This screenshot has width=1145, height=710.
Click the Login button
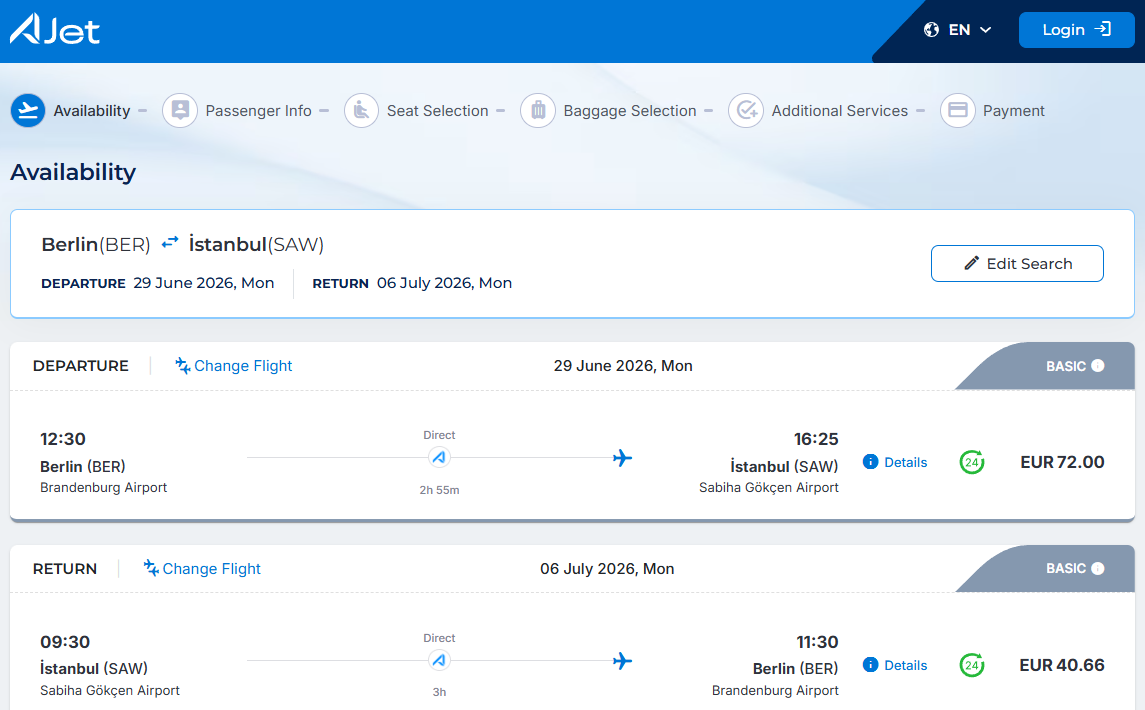1076,30
